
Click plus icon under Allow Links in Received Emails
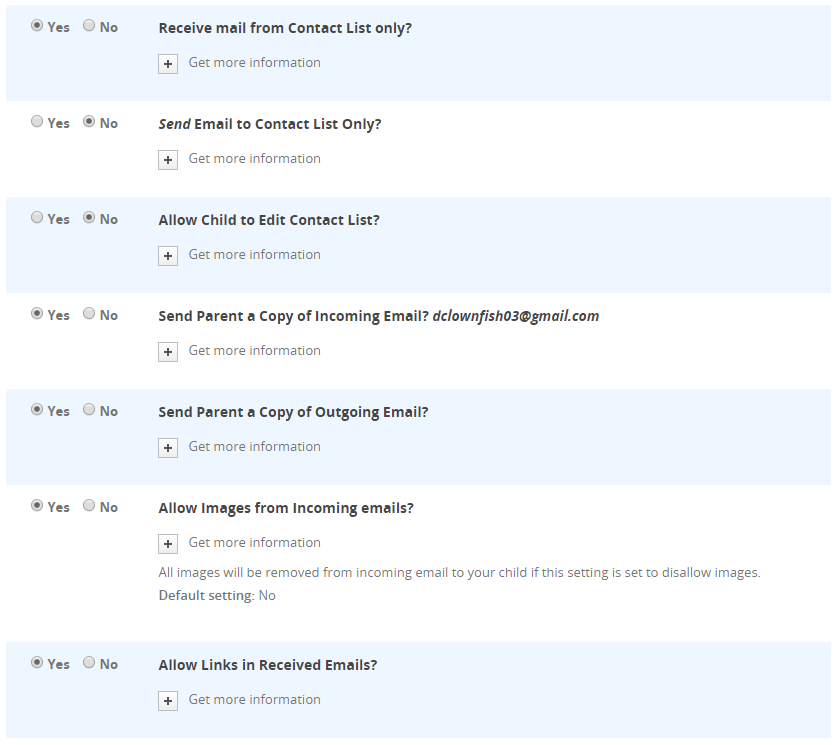coord(168,700)
